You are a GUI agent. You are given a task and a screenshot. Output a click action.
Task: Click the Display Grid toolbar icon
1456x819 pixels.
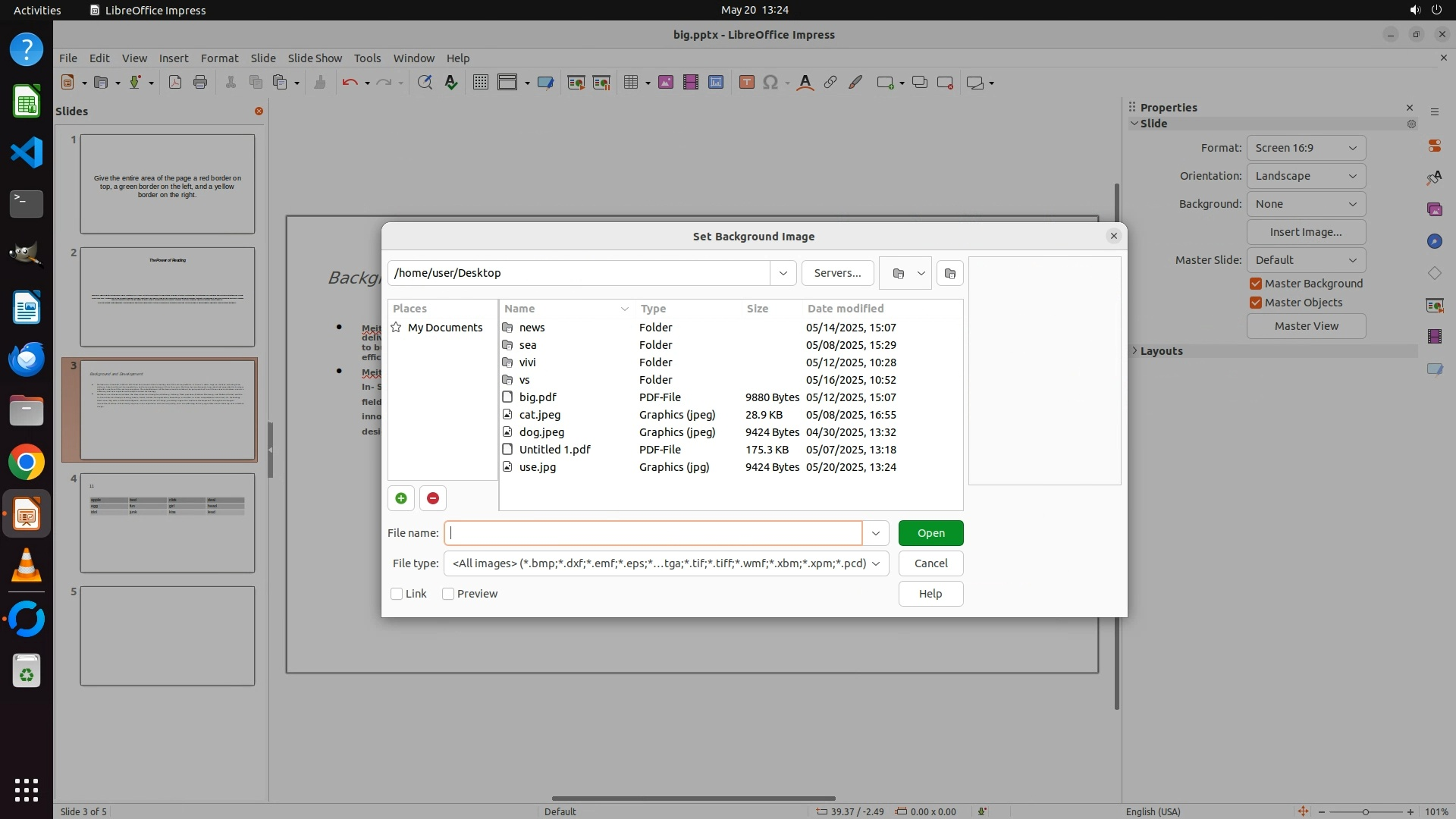point(481,83)
